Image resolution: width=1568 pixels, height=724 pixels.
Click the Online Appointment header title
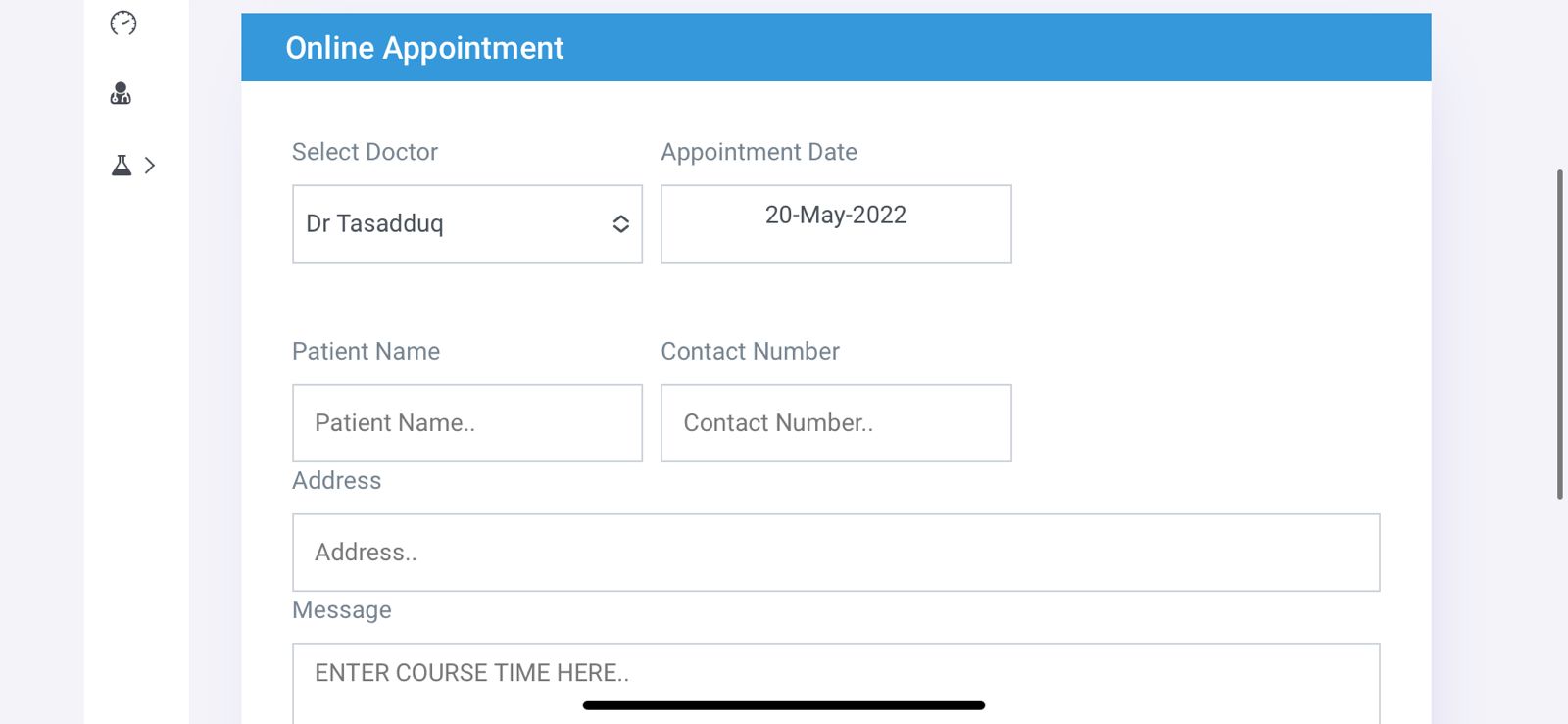(x=424, y=48)
